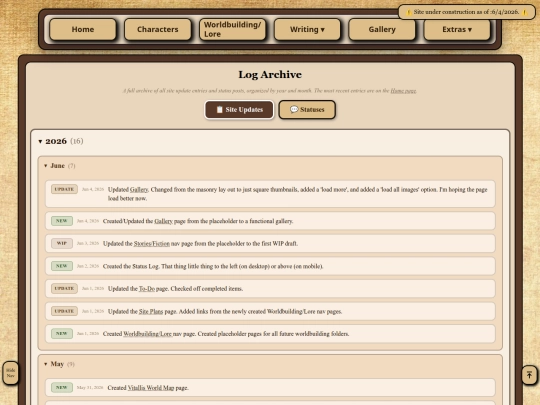Click the Hide Nav side button
The image size is (540, 405).
pos(11,373)
